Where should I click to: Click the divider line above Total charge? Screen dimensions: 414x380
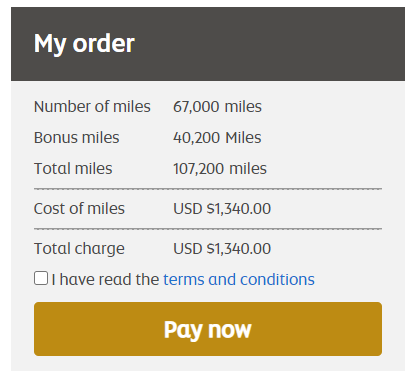[x=208, y=229]
